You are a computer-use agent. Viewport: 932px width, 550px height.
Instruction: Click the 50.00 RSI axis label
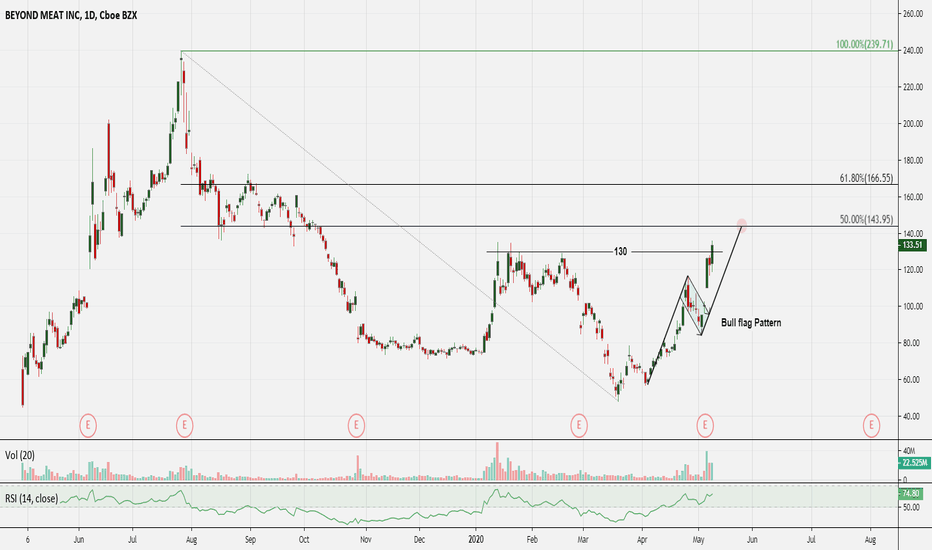click(912, 508)
